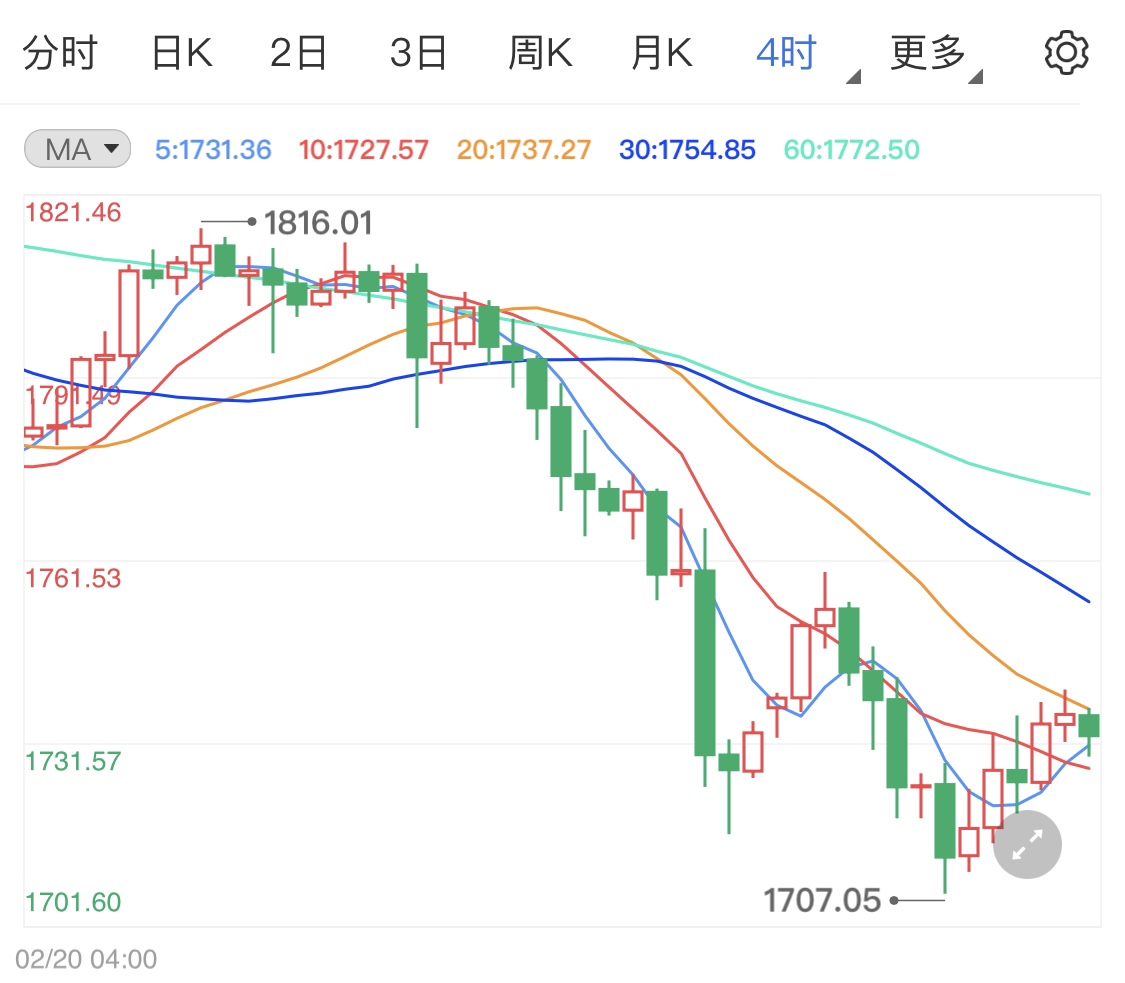The height and width of the screenshot is (983, 1125).
Task: Click the axis label 1701.60
Action: [73, 903]
